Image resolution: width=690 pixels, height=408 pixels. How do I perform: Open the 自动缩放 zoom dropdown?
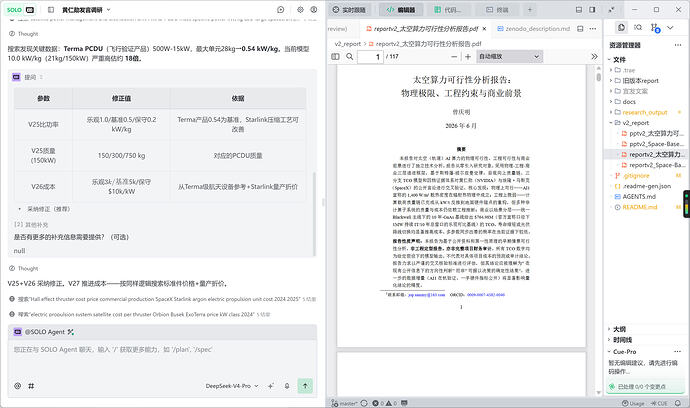[510, 57]
